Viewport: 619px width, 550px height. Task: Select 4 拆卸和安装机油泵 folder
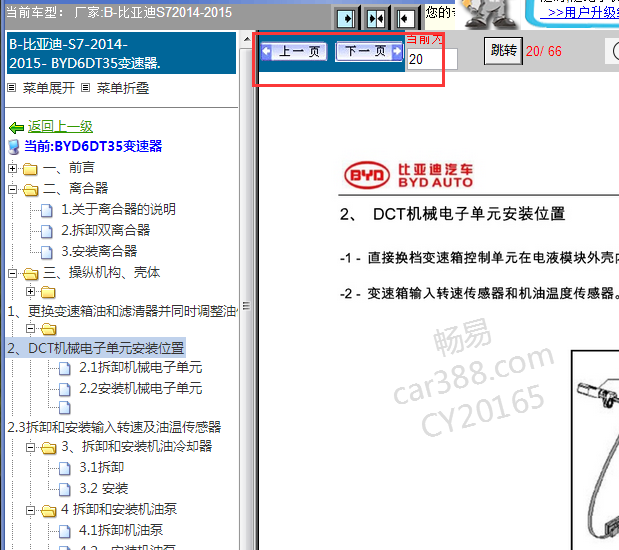pos(119,509)
